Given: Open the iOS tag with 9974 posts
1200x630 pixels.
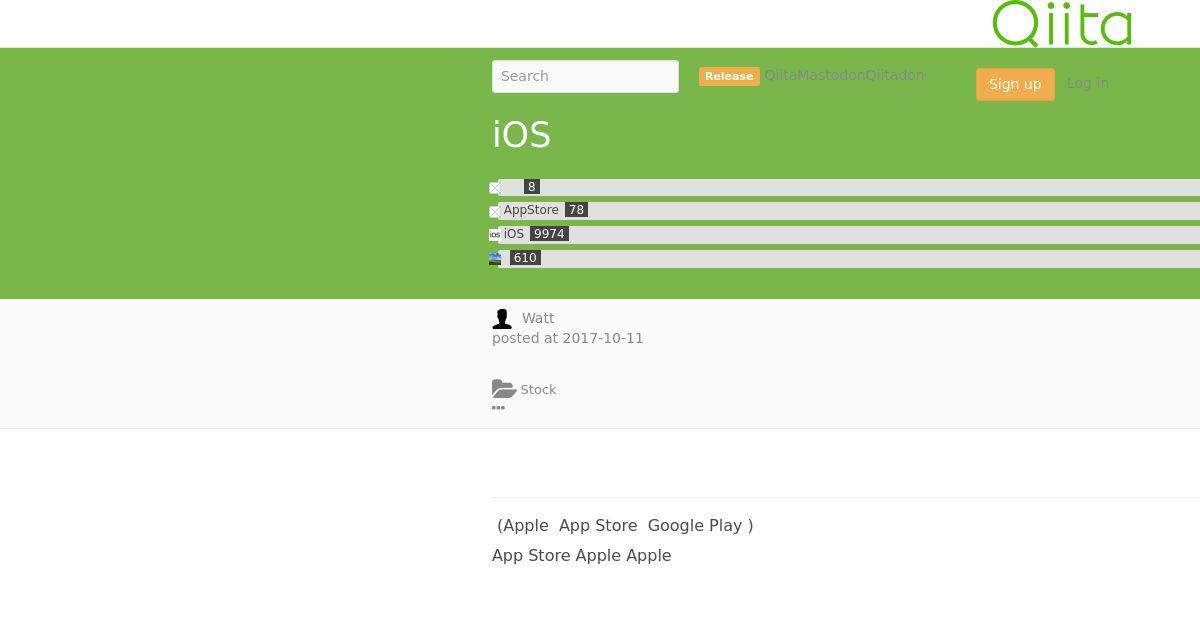Looking at the screenshot, I should point(514,234).
